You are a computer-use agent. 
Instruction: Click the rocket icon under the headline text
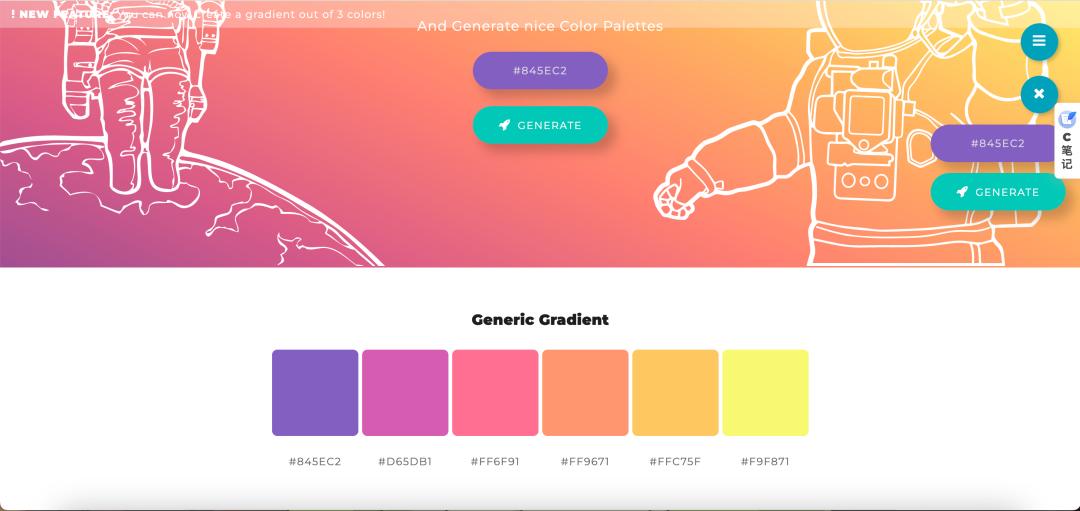[505, 125]
